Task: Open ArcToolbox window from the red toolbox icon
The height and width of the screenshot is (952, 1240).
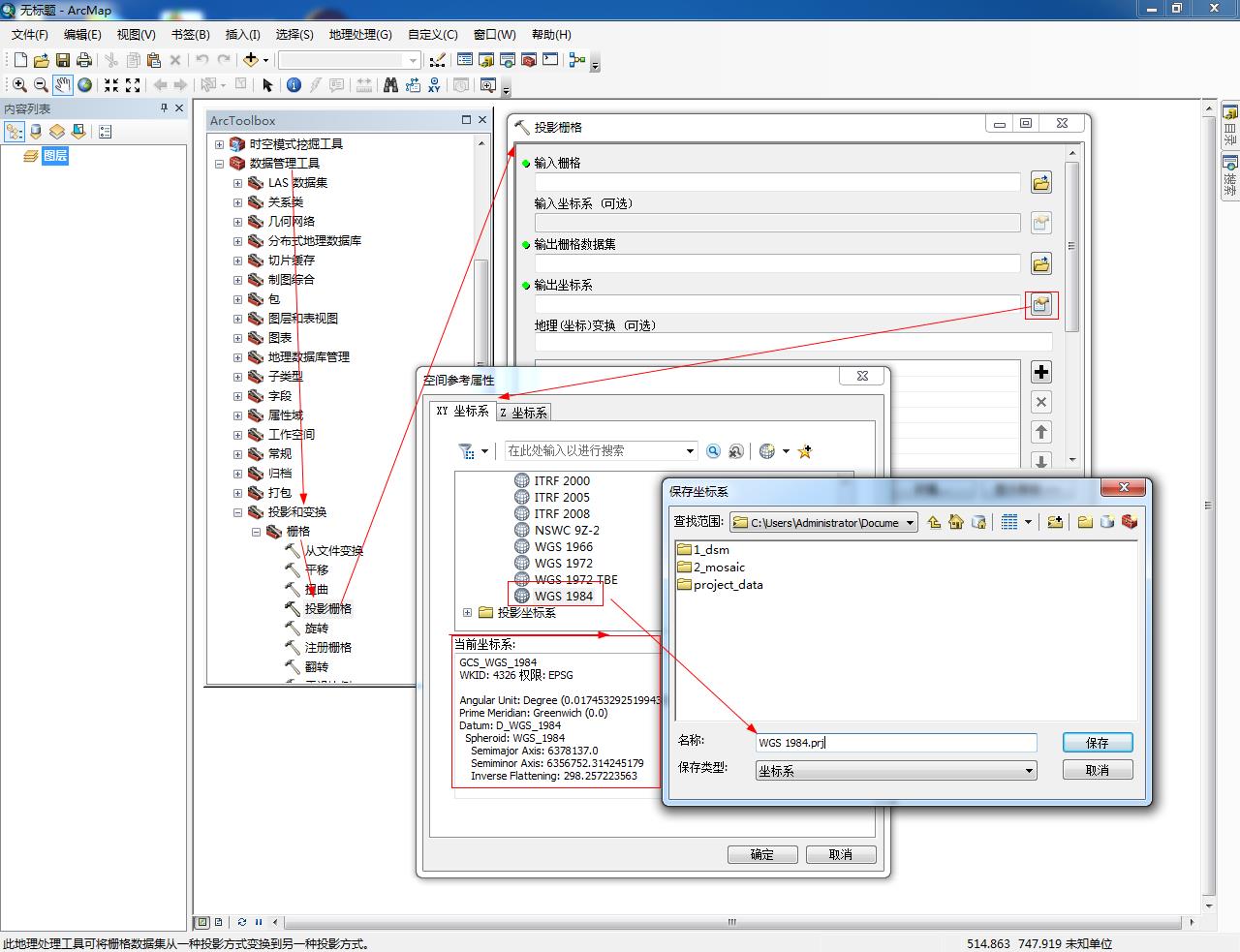Action: [529, 60]
